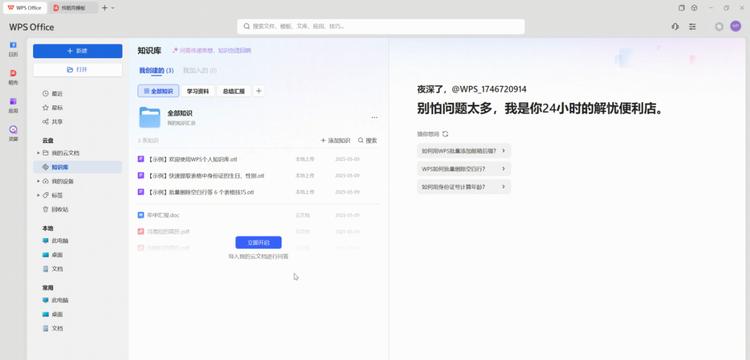
Task: Expand the arrow beside 我的设备
Action: coord(38,182)
